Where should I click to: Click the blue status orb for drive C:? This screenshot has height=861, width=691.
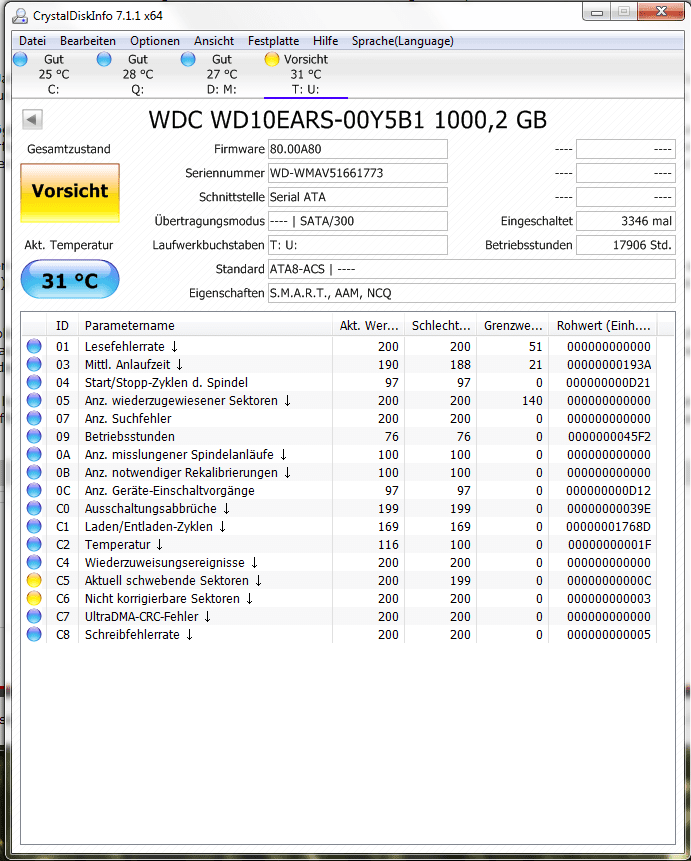pos(20,59)
